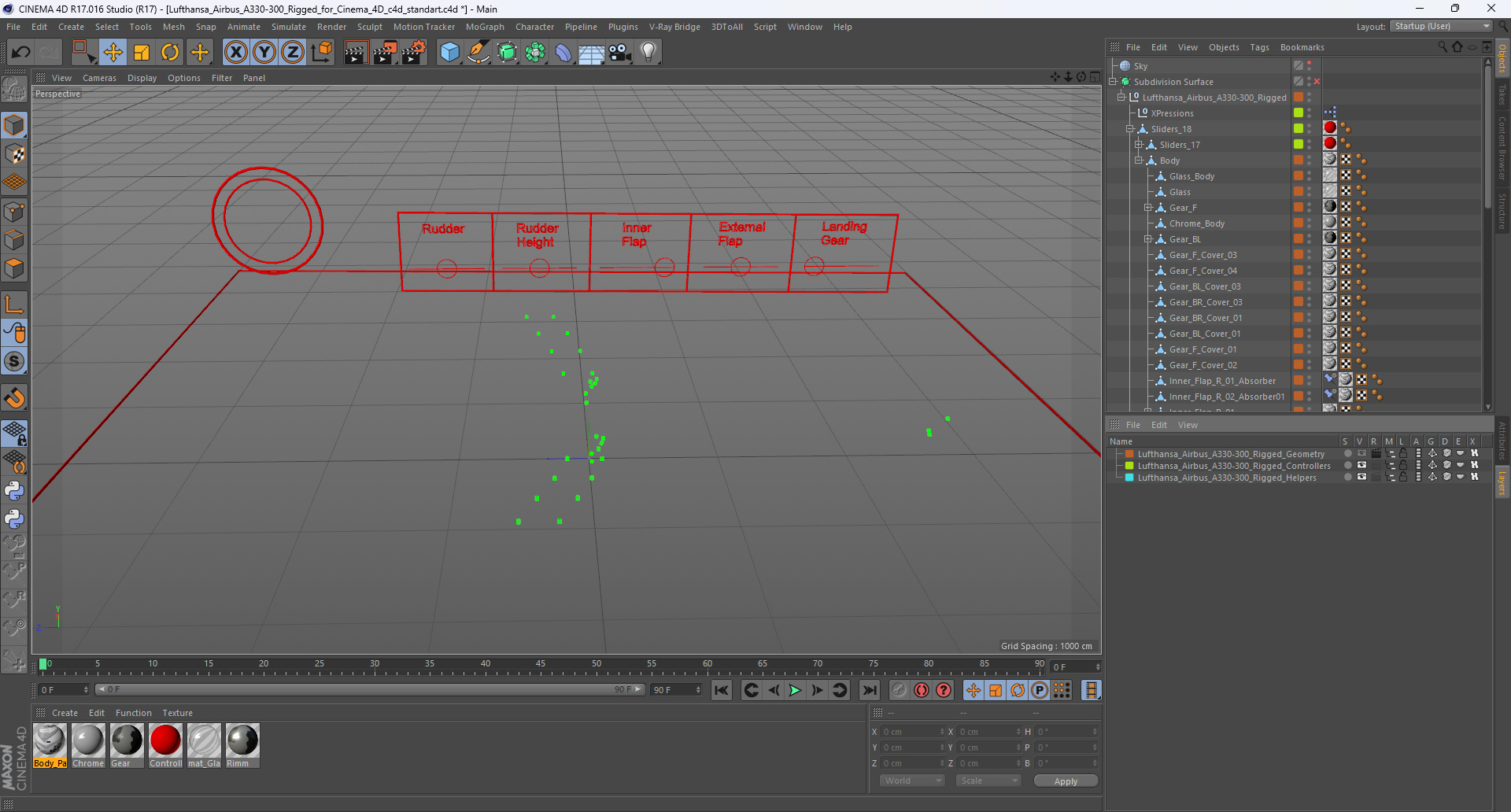Collapse Lufthansa_Airbus_A330-300_Rigged object node
Image resolution: width=1511 pixels, height=812 pixels.
1121,98
